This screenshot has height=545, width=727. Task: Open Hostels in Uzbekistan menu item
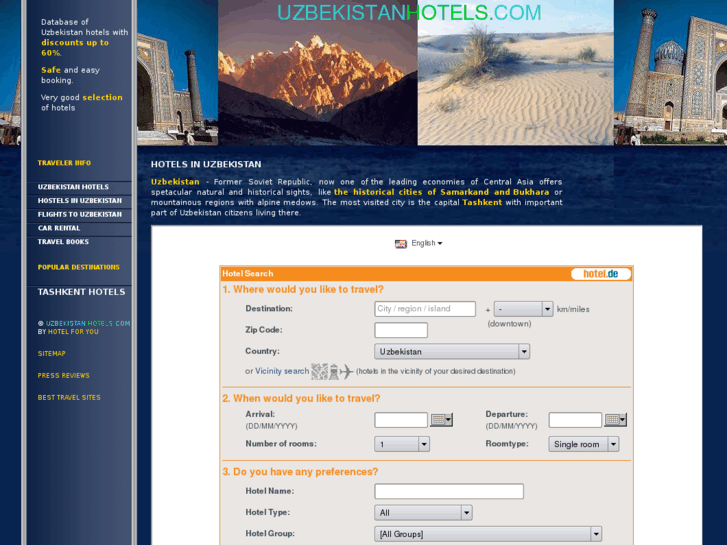[x=80, y=200]
